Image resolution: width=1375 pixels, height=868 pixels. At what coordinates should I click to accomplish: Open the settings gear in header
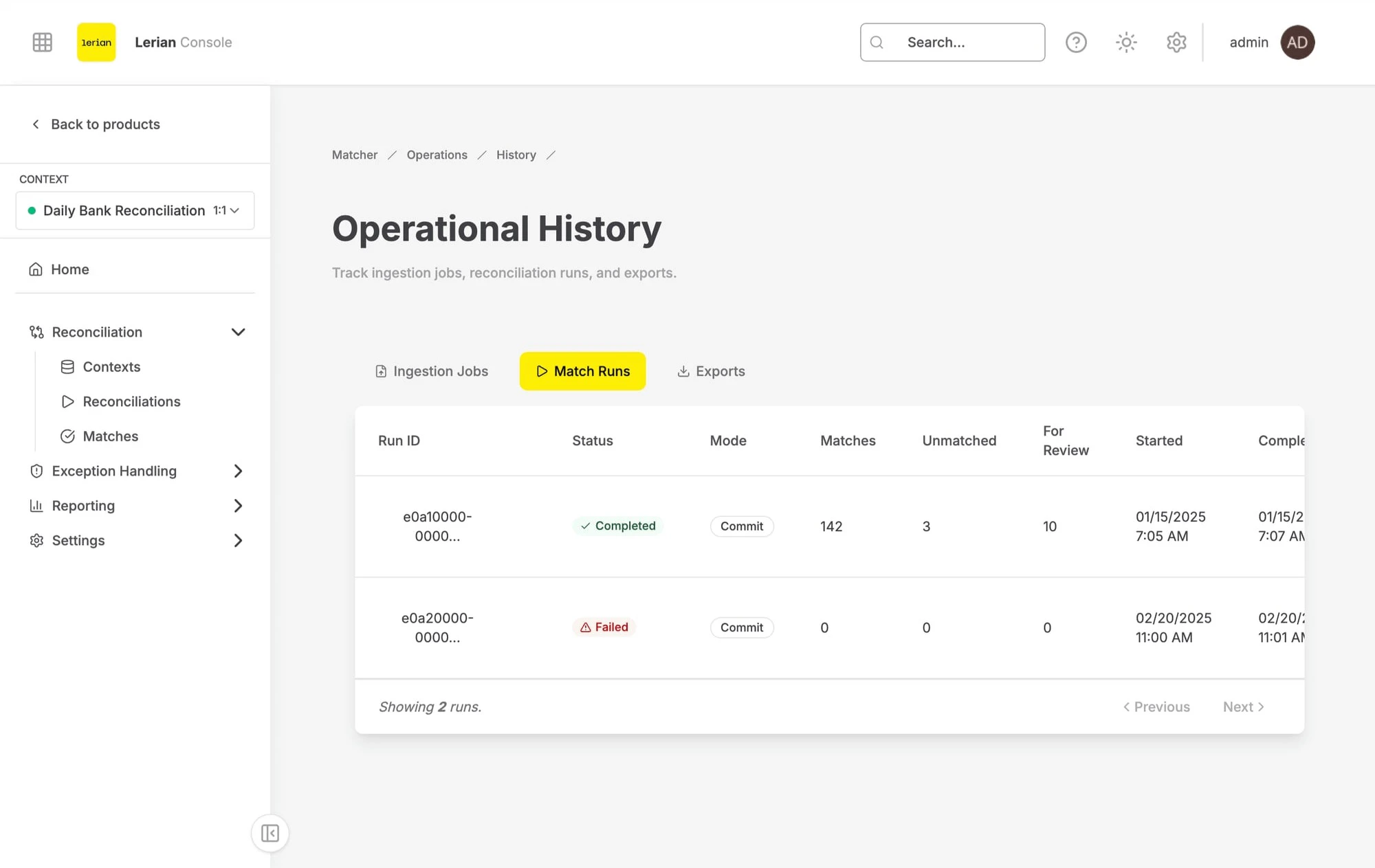pyautogui.click(x=1176, y=43)
